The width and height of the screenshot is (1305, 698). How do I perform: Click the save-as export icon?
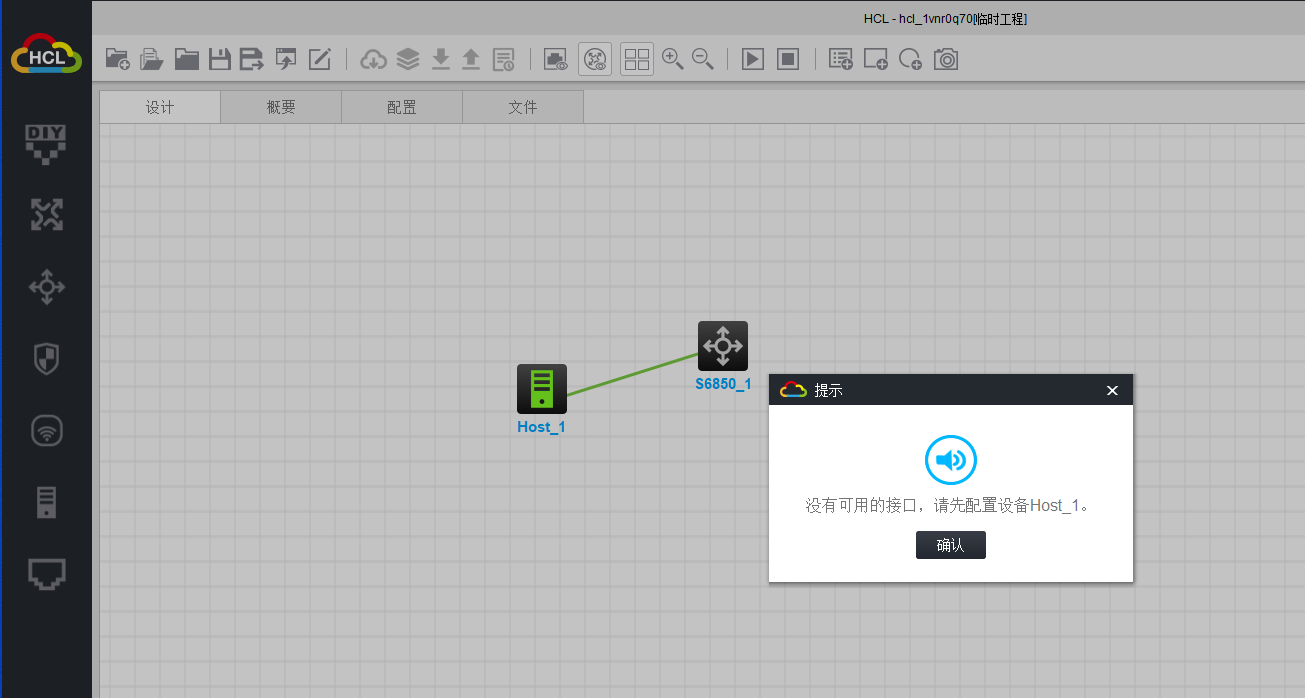click(x=252, y=59)
